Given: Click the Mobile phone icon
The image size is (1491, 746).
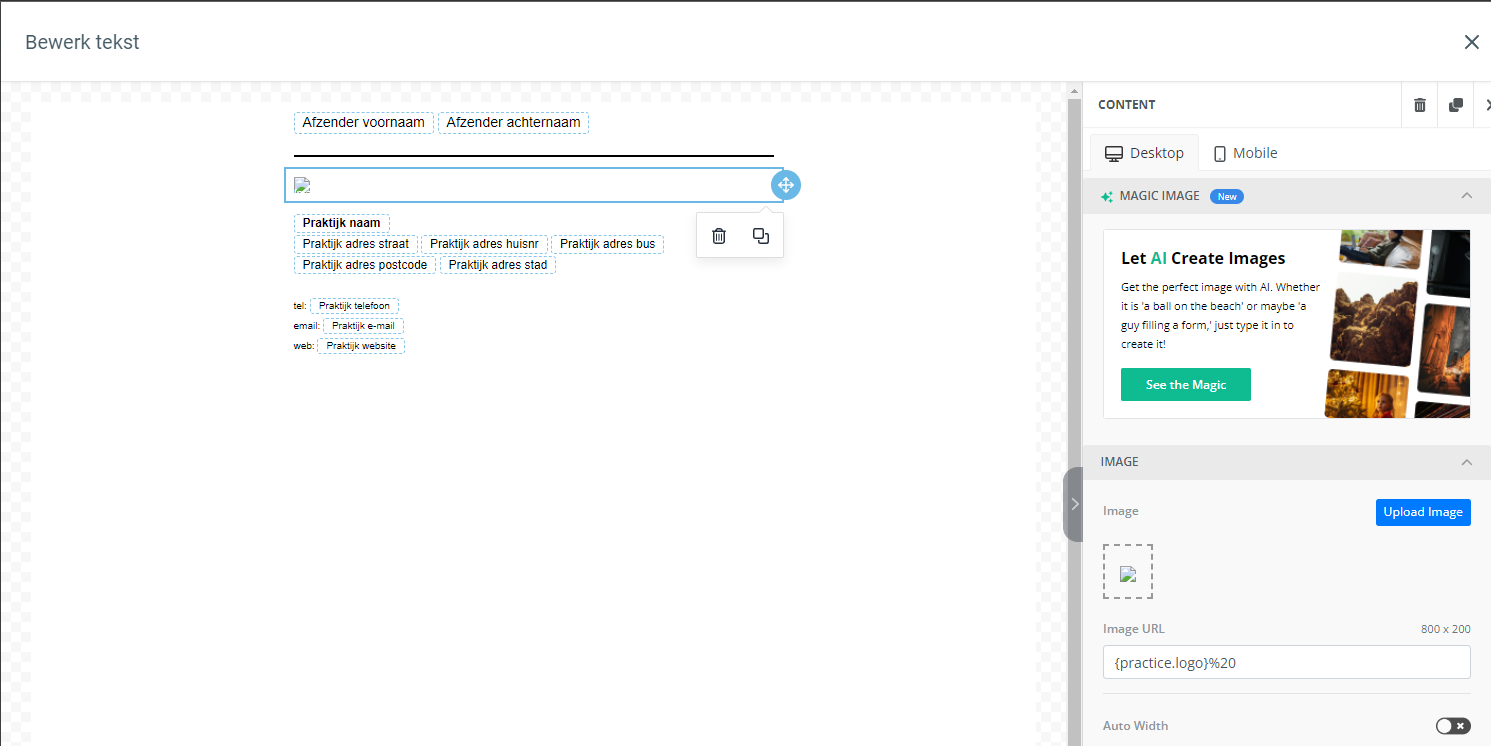Looking at the screenshot, I should click(x=1220, y=154).
